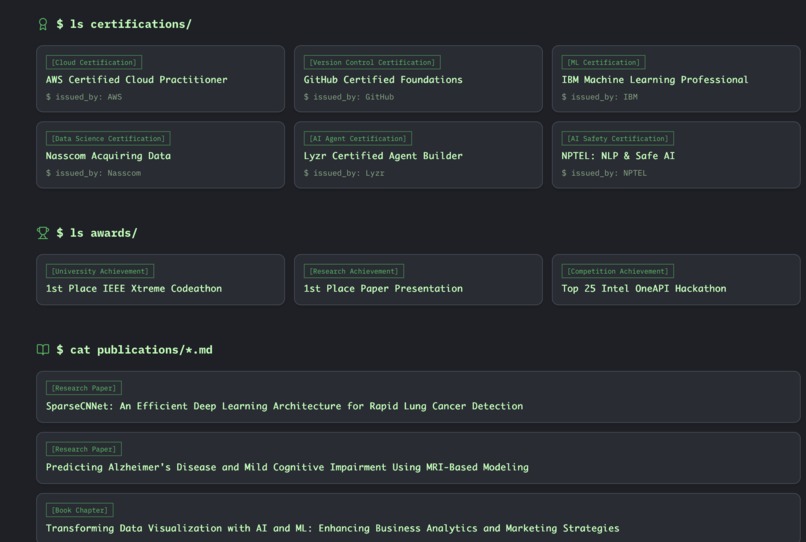
Task: Click the certifications ribbon award icon
Action: (43, 24)
